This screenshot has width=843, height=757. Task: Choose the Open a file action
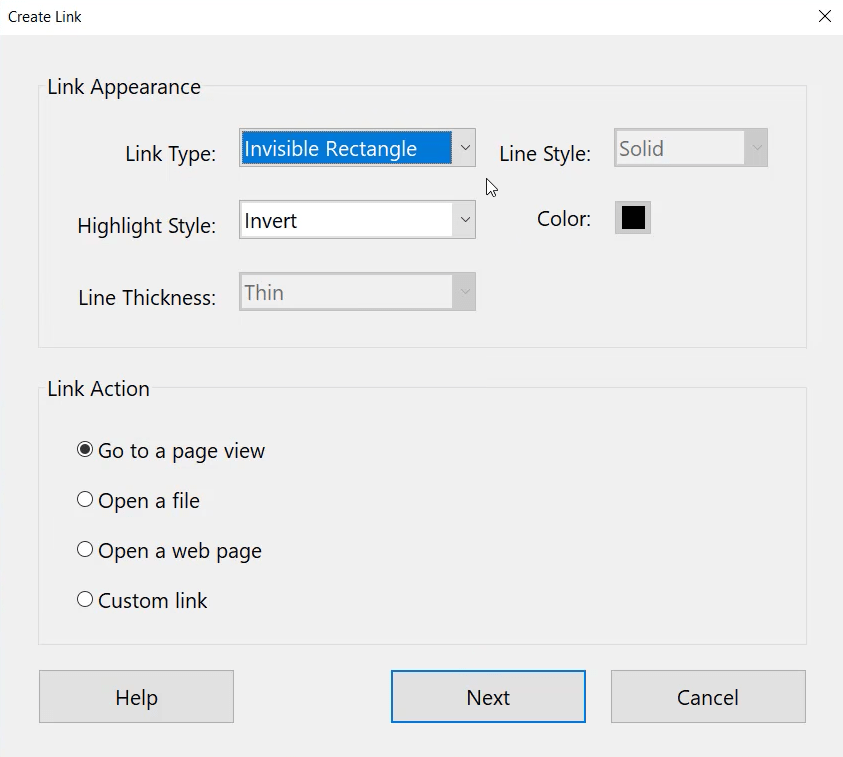click(85, 499)
